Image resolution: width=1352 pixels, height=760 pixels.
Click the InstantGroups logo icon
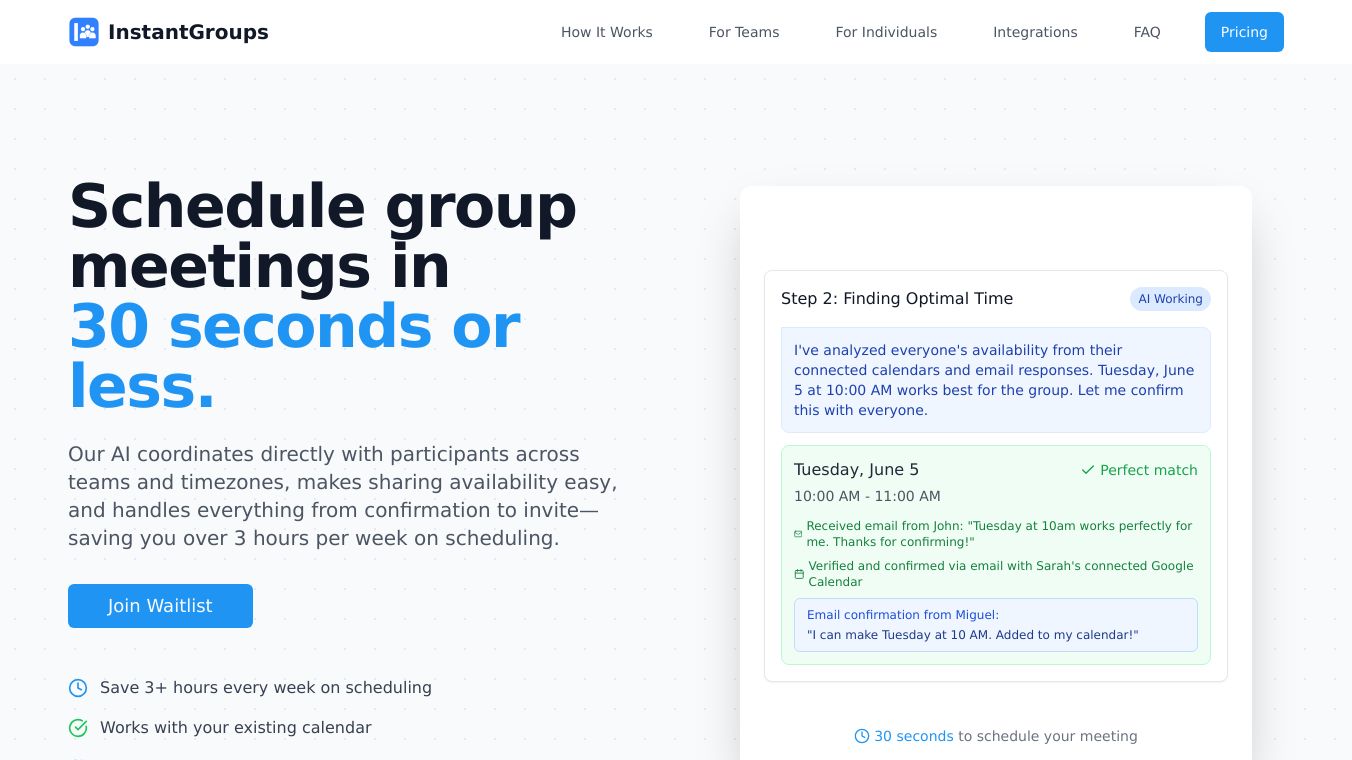[84, 32]
